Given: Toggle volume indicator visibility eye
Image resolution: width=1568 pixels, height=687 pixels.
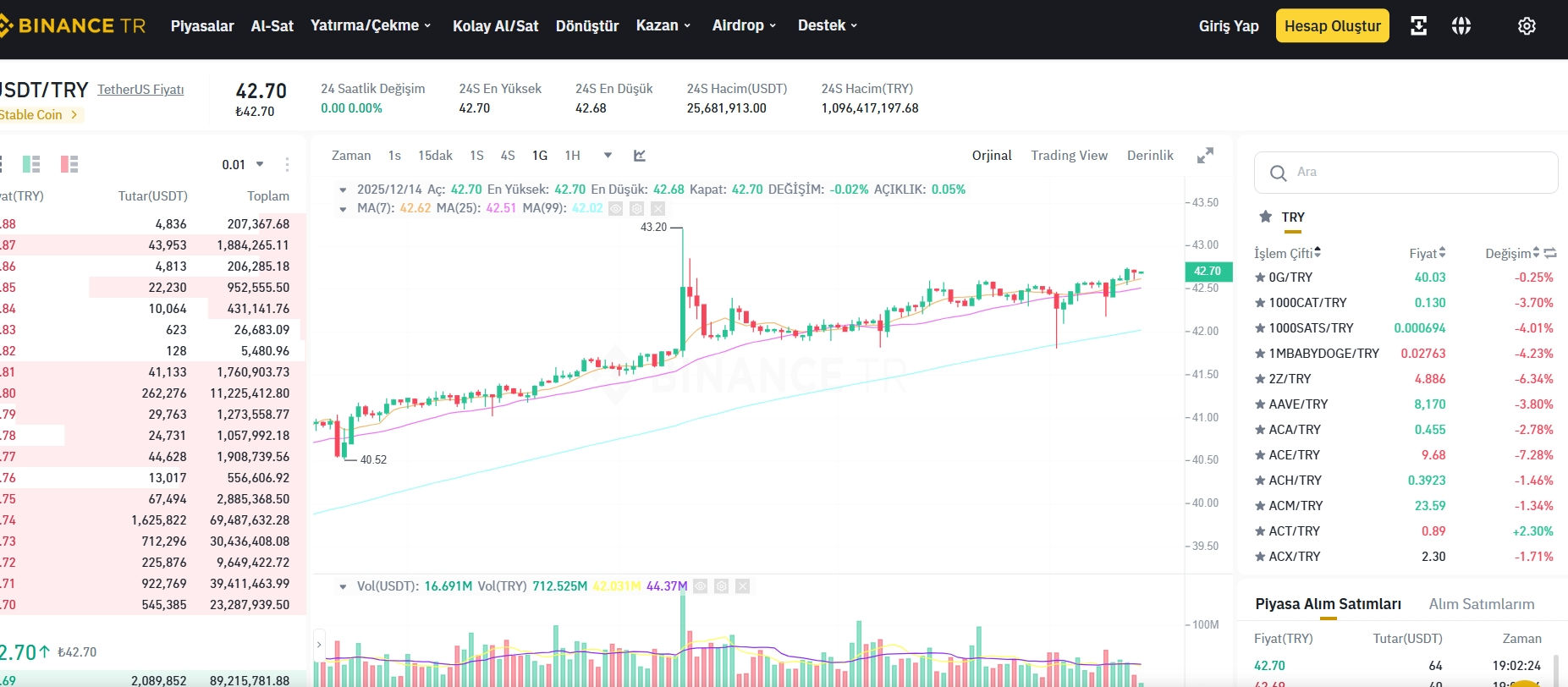Looking at the screenshot, I should point(700,586).
